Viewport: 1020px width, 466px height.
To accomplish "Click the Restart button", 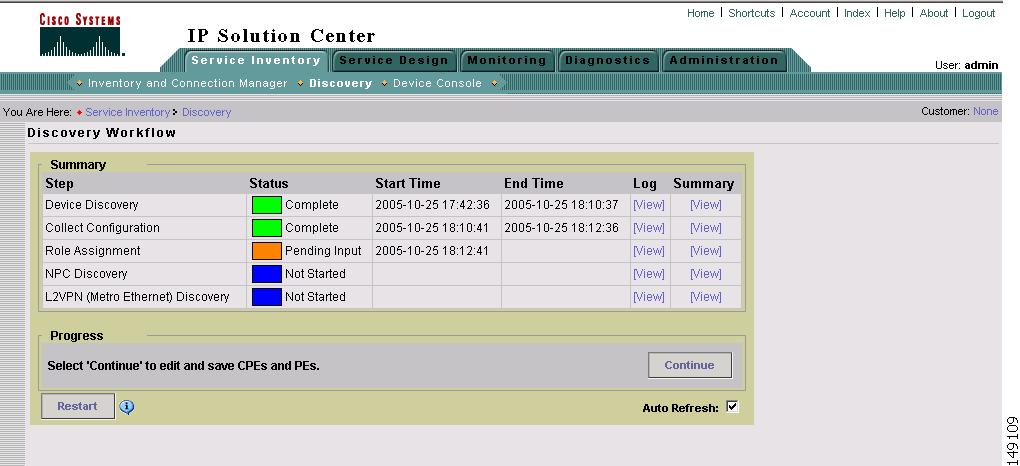I will coord(77,406).
